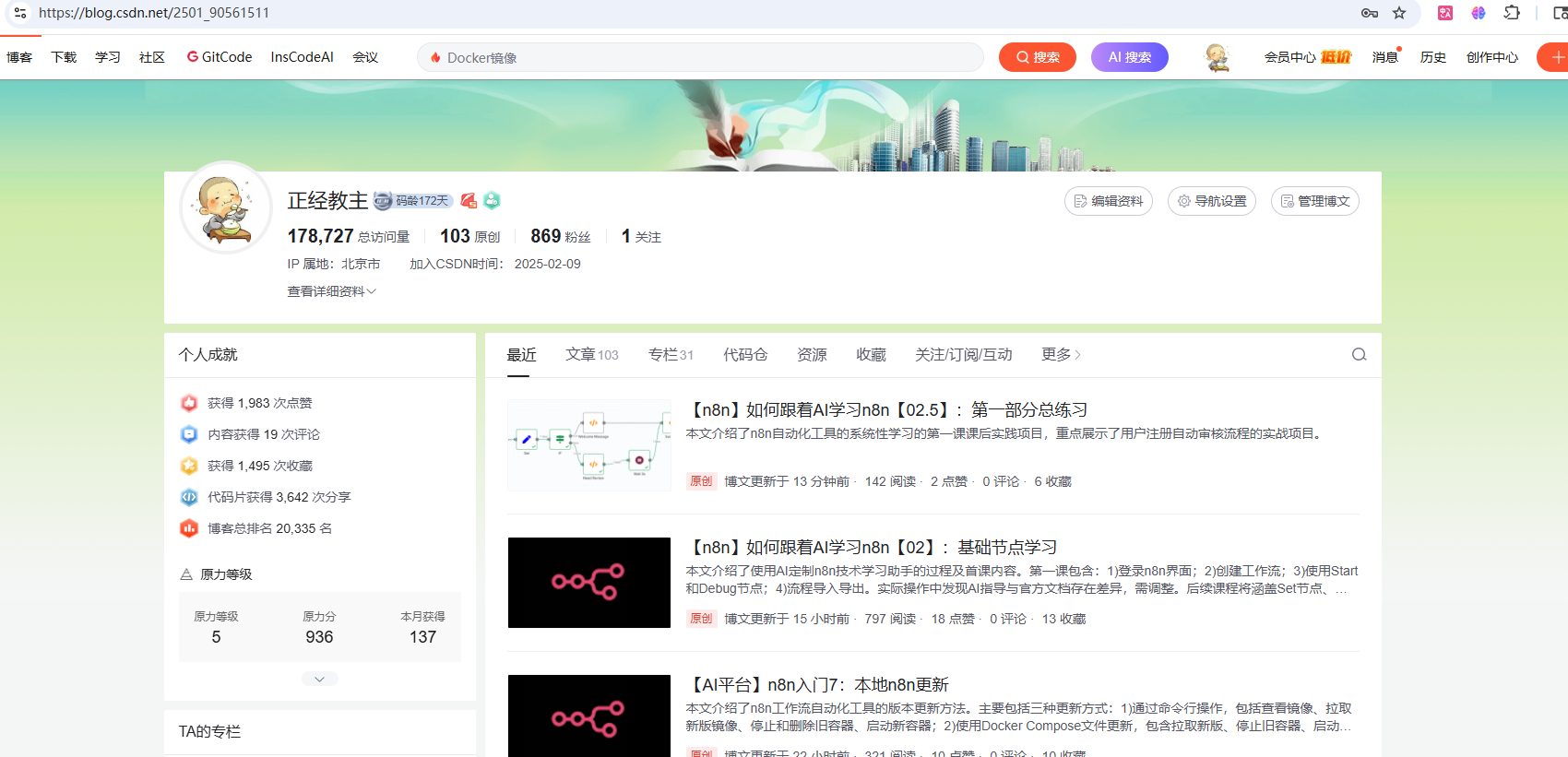The width and height of the screenshot is (1568, 757).
Task: Click the 编辑资料 button
Action: point(1109,201)
